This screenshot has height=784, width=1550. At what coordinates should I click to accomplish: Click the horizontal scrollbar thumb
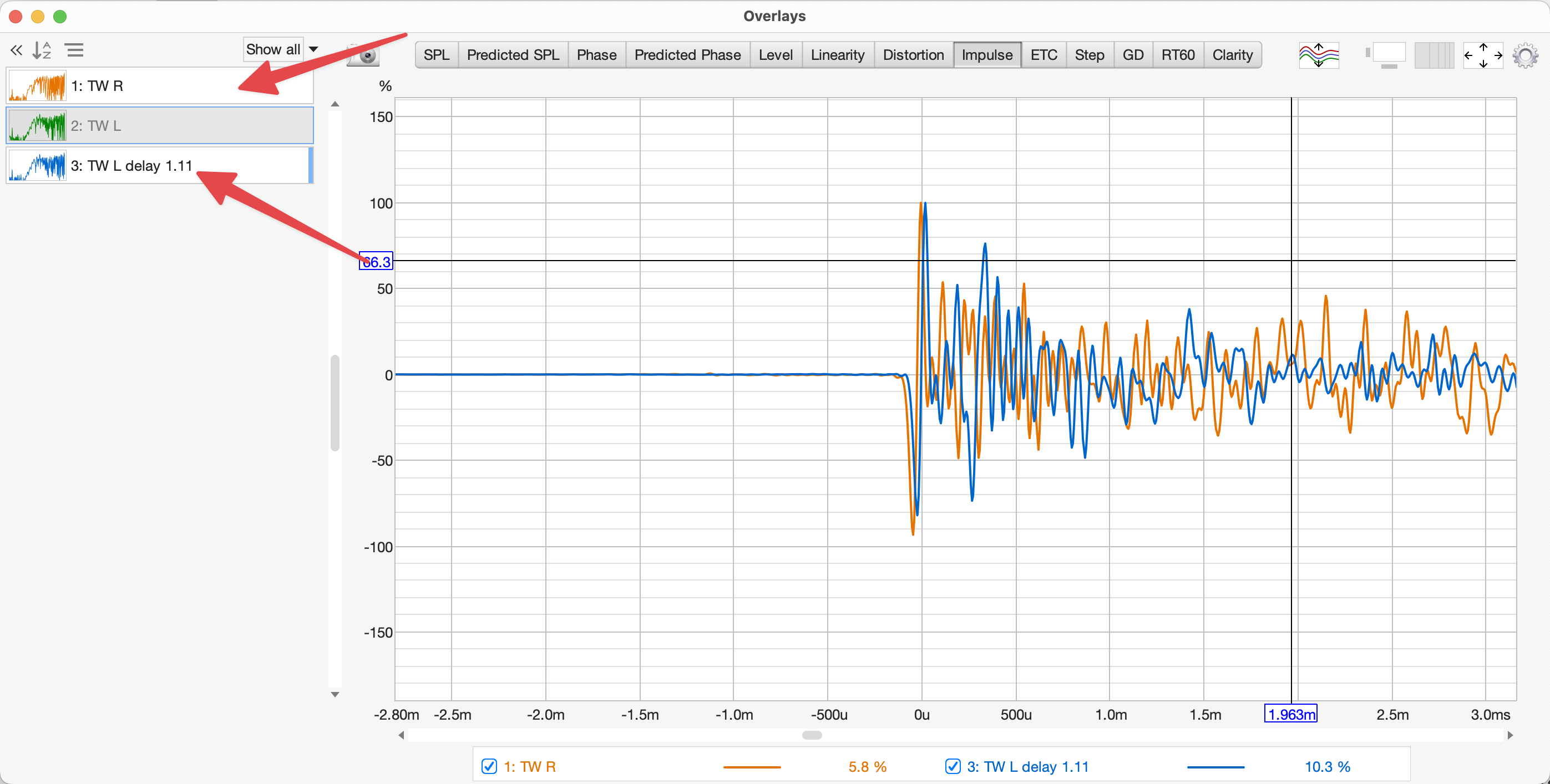(812, 735)
